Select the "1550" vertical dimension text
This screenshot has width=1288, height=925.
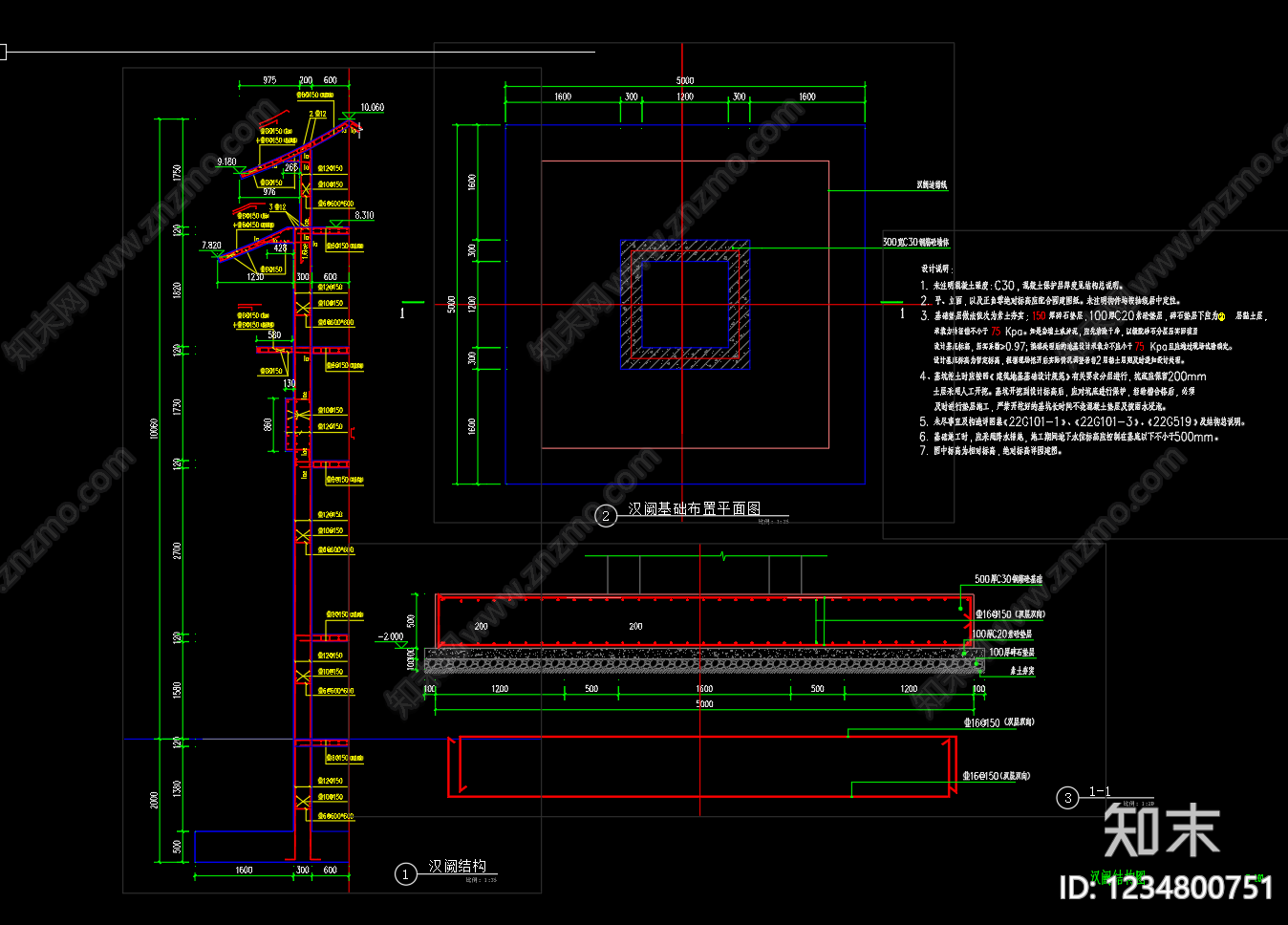pos(177,690)
